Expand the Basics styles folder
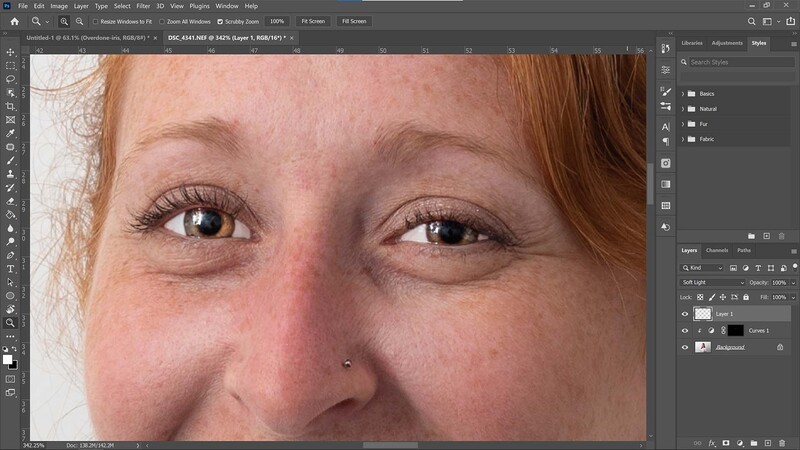800x450 pixels. point(683,94)
